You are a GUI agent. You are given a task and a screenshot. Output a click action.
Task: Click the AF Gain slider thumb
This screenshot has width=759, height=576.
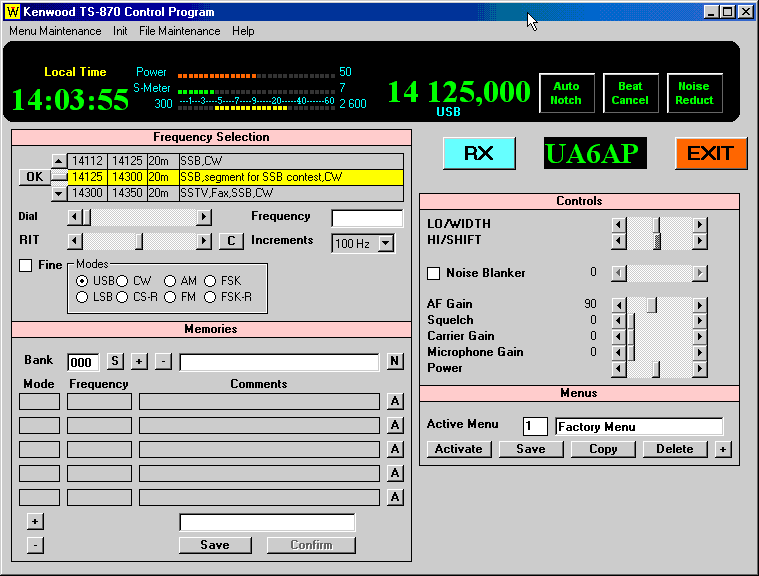coord(652,305)
